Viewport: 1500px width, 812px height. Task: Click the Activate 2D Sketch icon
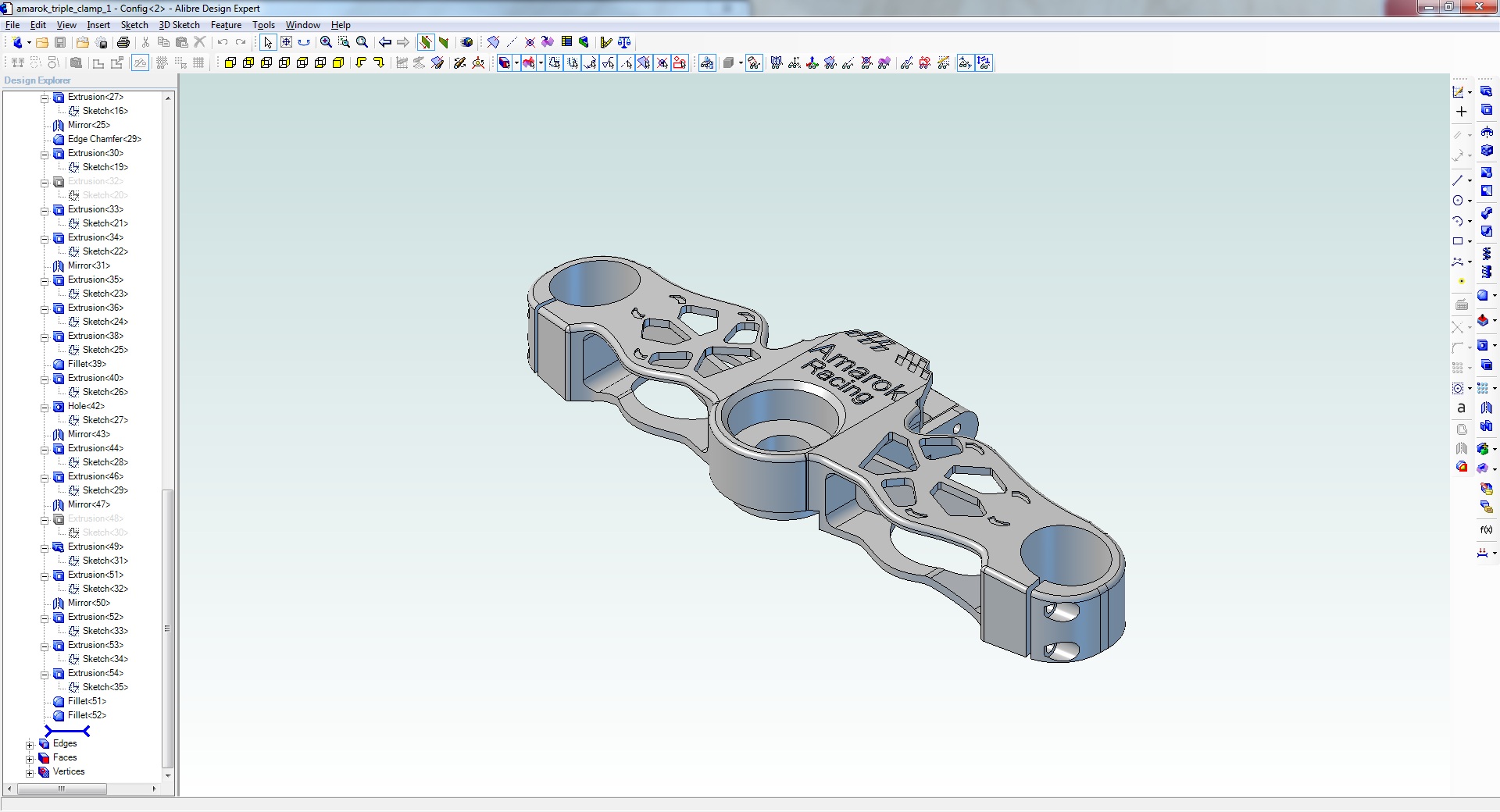pos(1458,91)
